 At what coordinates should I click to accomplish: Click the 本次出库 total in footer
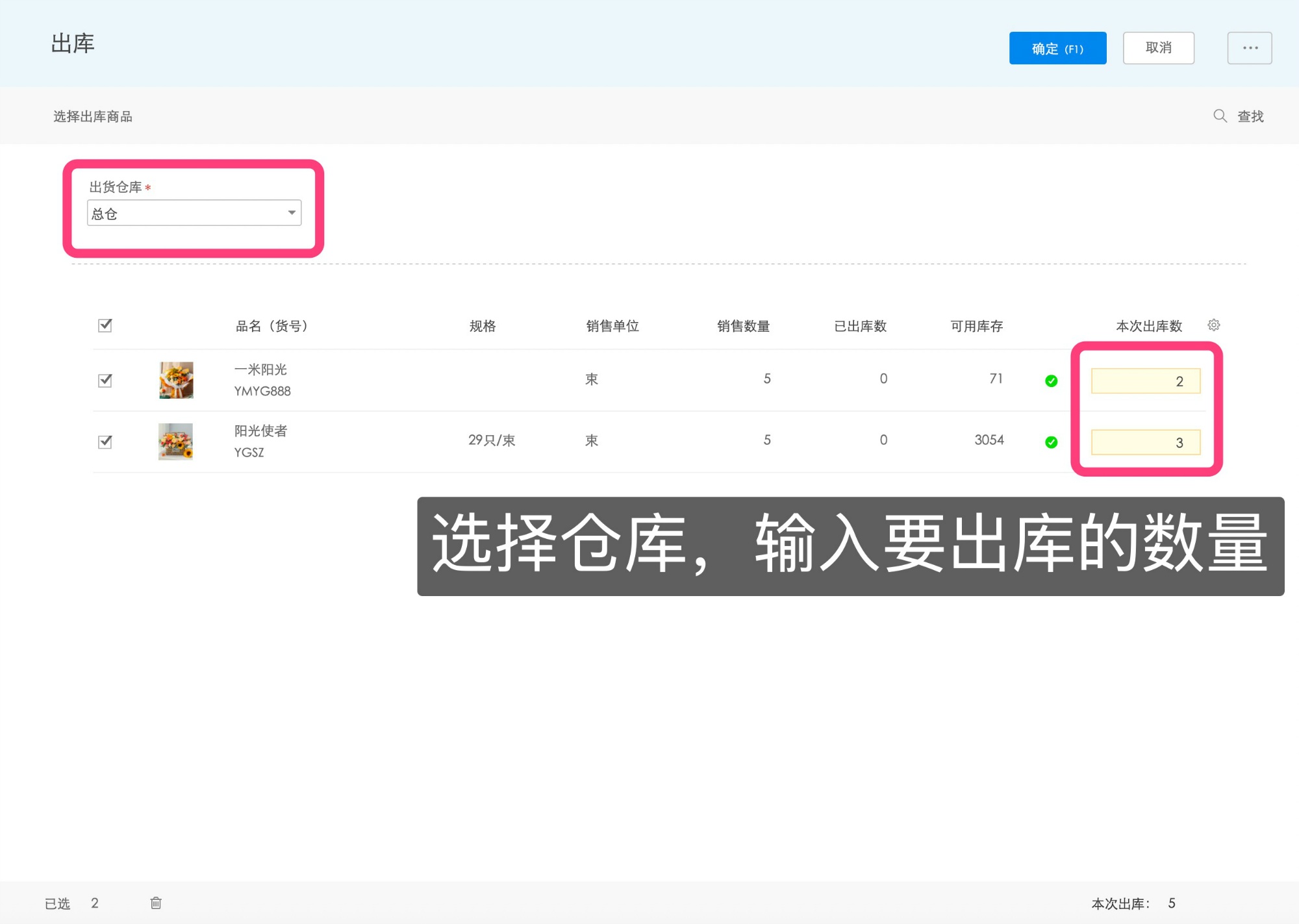coord(1133,903)
